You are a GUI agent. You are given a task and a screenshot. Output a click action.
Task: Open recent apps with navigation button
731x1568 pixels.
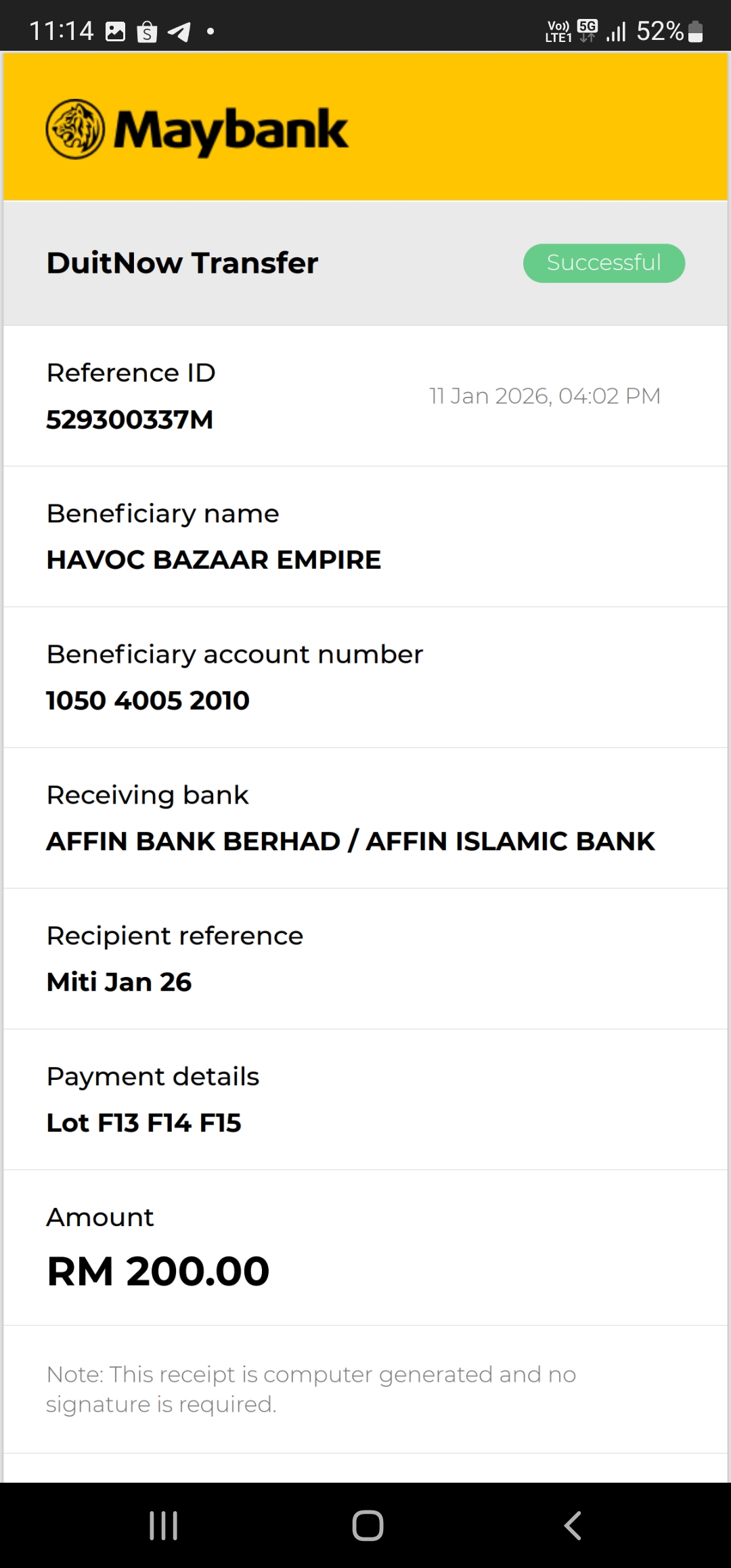pos(163,1525)
